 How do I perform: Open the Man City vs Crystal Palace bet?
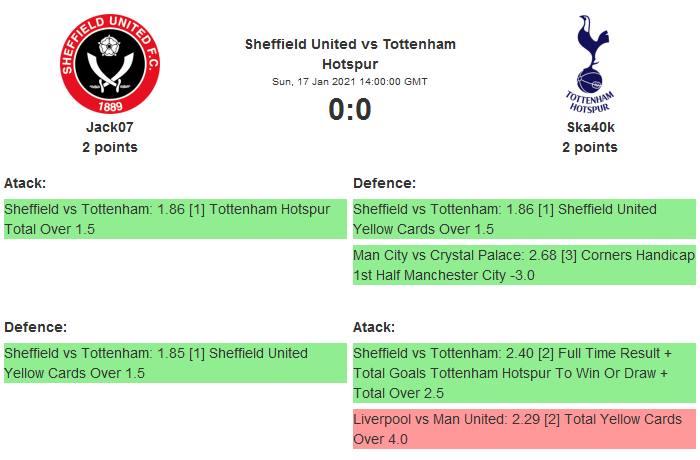pyautogui.click(x=523, y=265)
